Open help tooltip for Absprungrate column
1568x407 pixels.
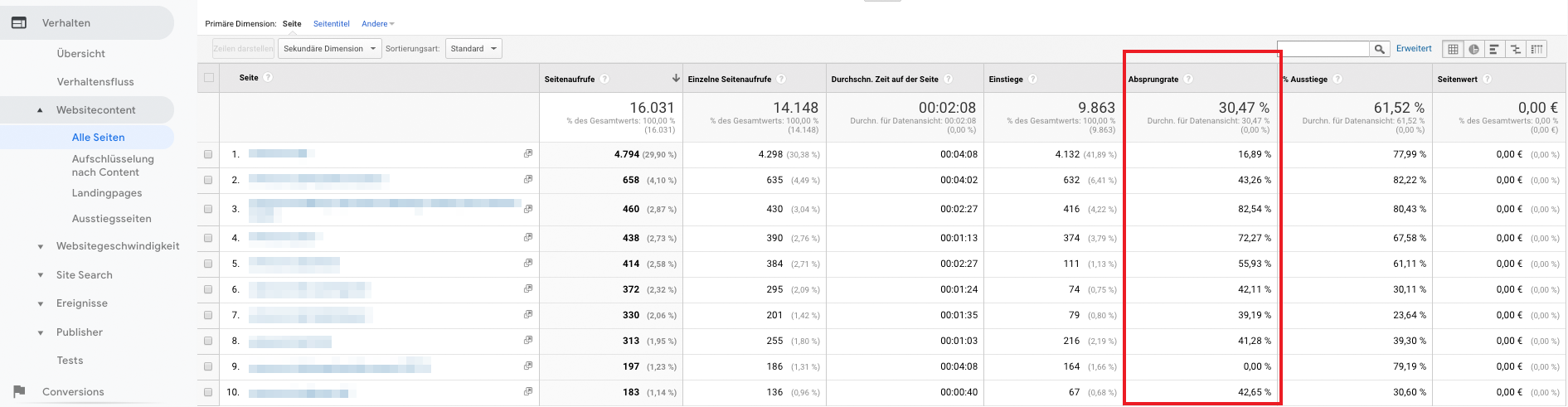click(1188, 79)
